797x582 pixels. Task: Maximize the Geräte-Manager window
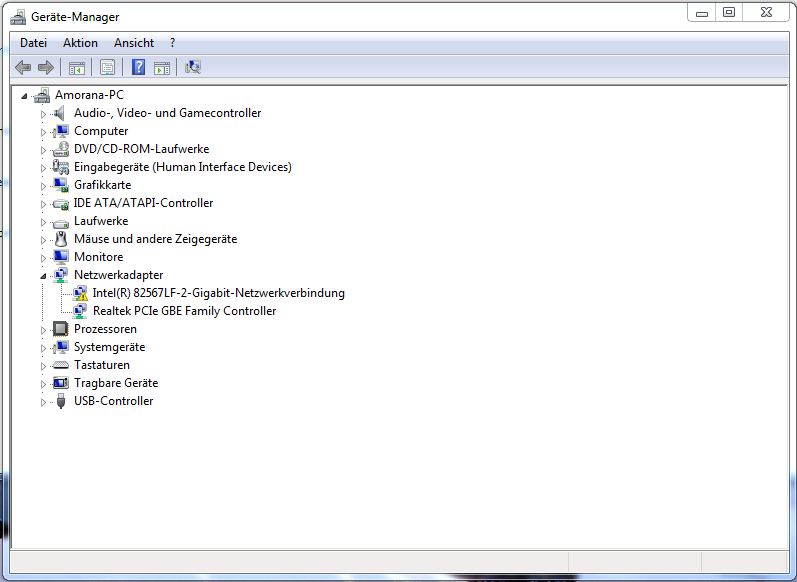pos(729,13)
